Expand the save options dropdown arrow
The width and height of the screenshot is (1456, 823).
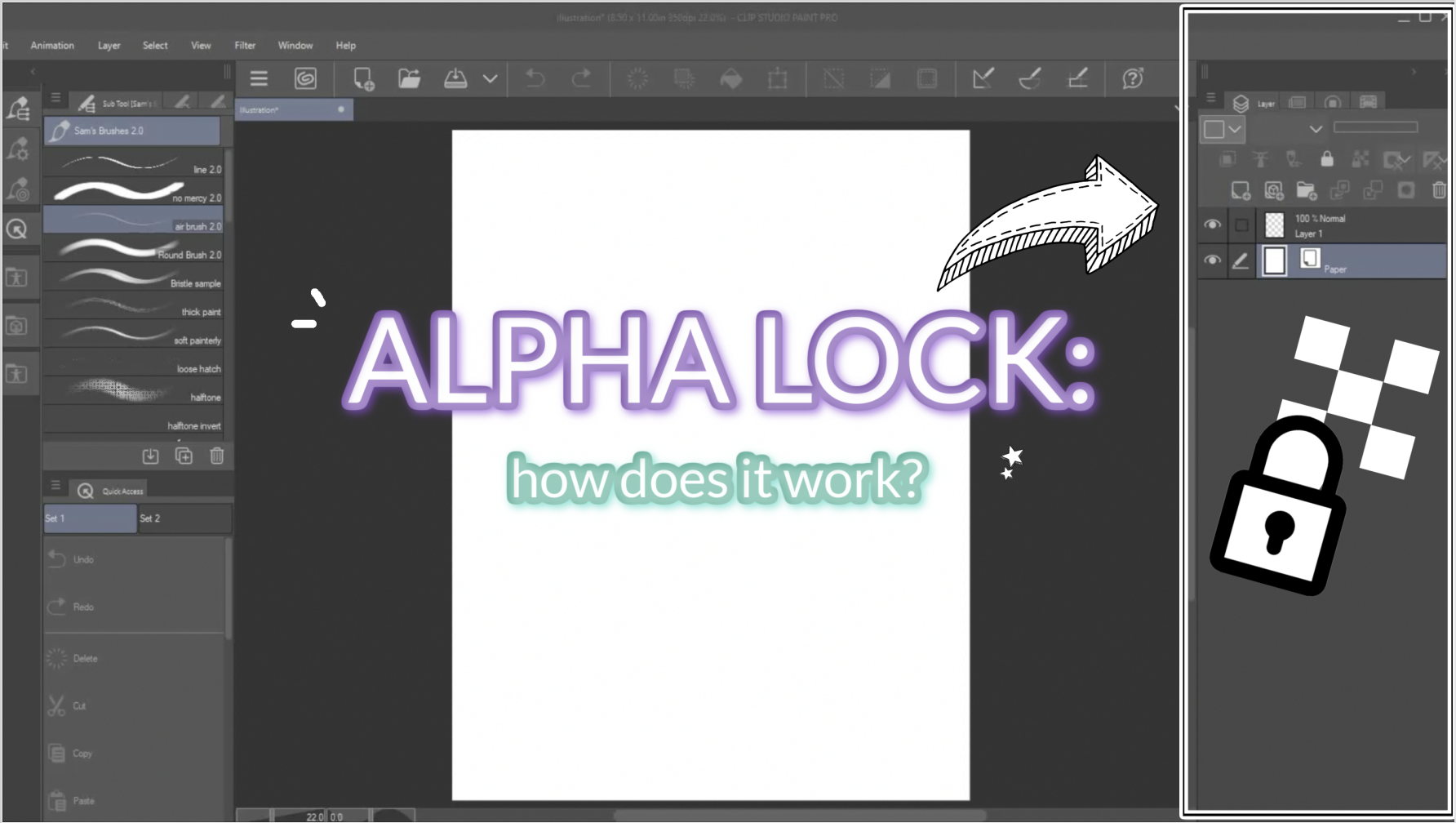click(491, 78)
